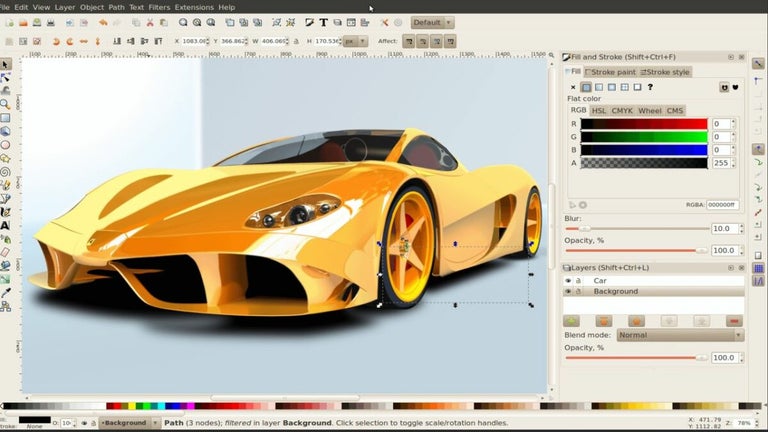
Task: Toggle lock on the Background layer
Action: pyautogui.click(x=578, y=291)
